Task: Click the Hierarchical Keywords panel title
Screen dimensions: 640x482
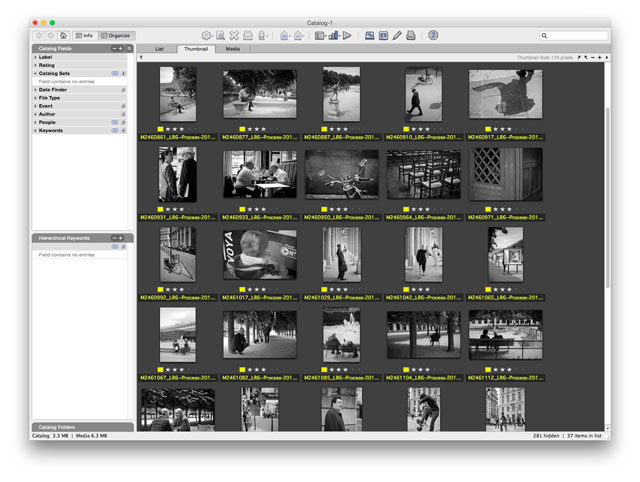Action: [64, 238]
